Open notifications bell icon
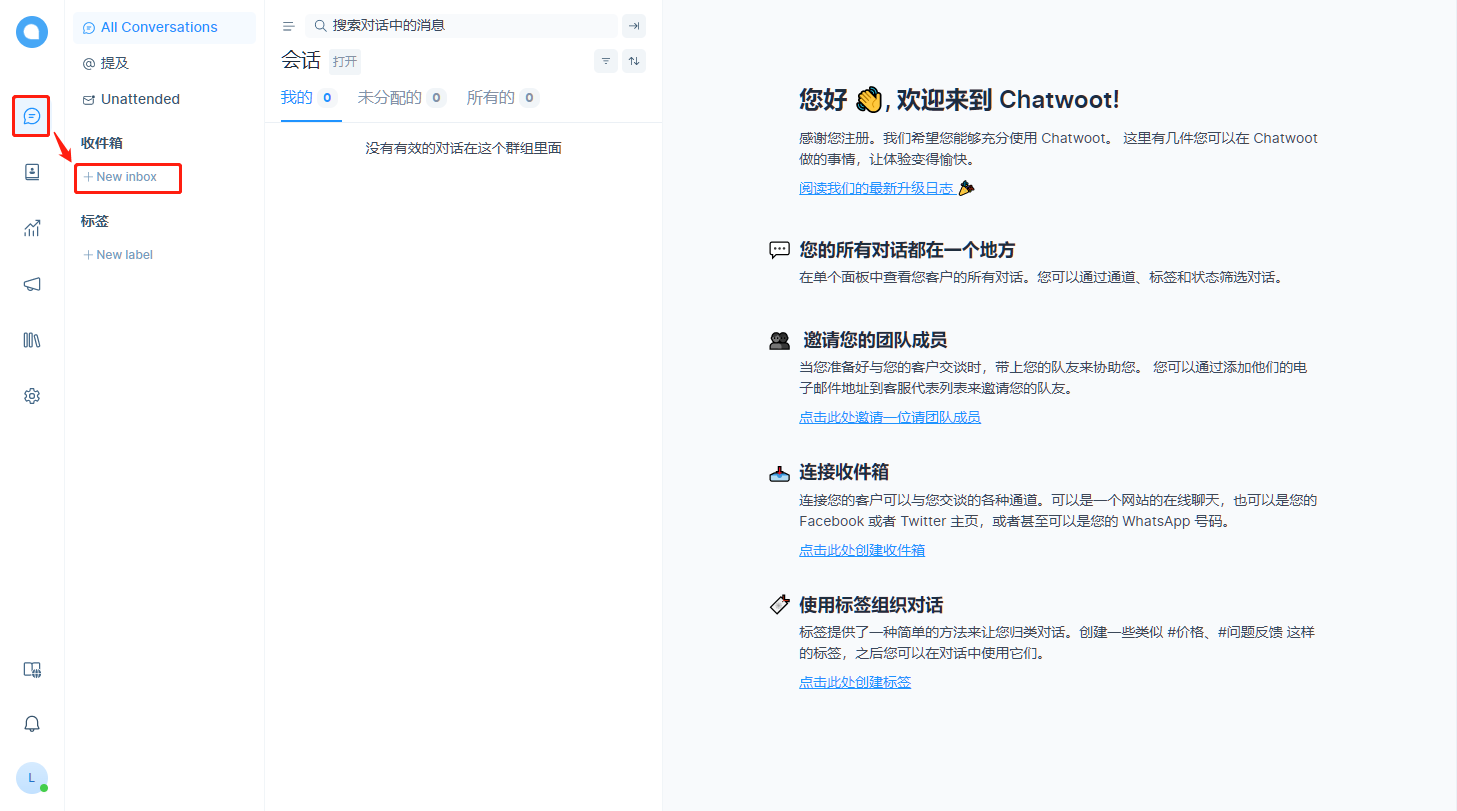 pyautogui.click(x=32, y=724)
